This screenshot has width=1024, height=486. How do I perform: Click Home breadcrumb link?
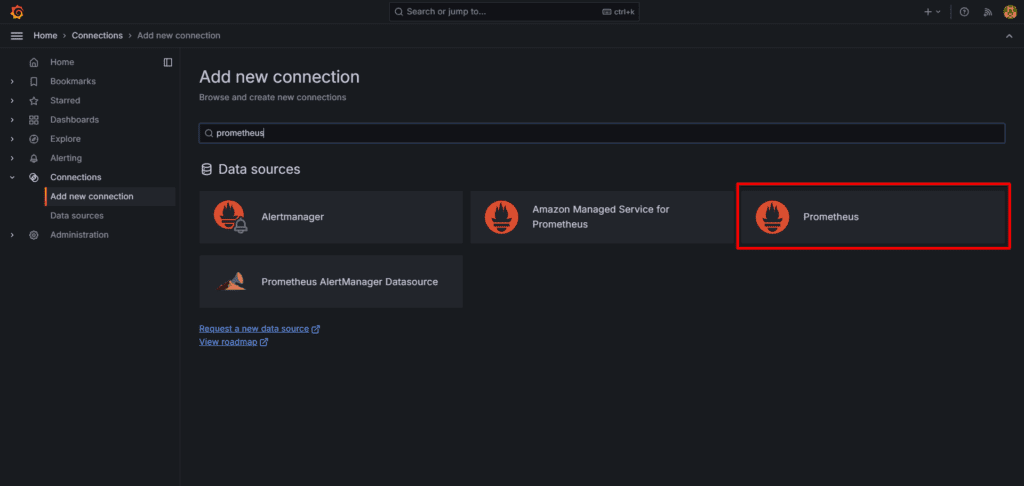pyautogui.click(x=46, y=35)
